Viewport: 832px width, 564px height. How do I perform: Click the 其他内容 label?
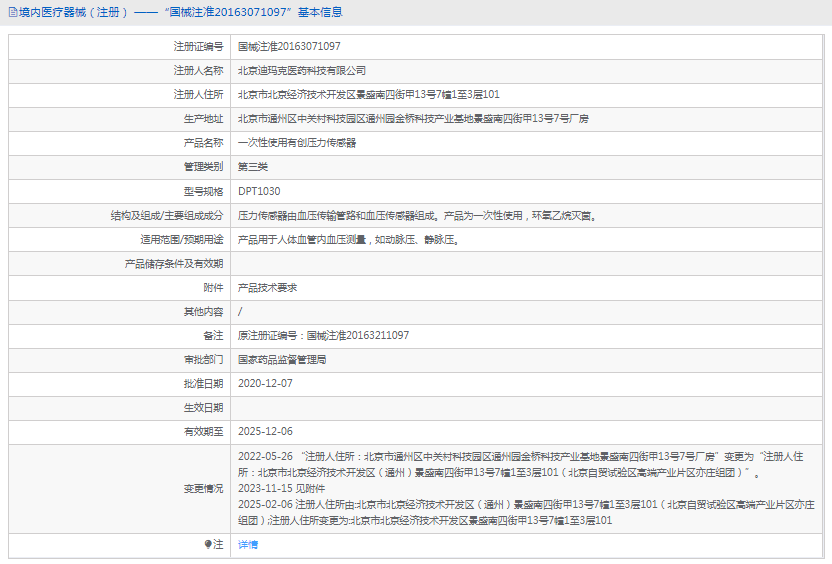tap(204, 311)
